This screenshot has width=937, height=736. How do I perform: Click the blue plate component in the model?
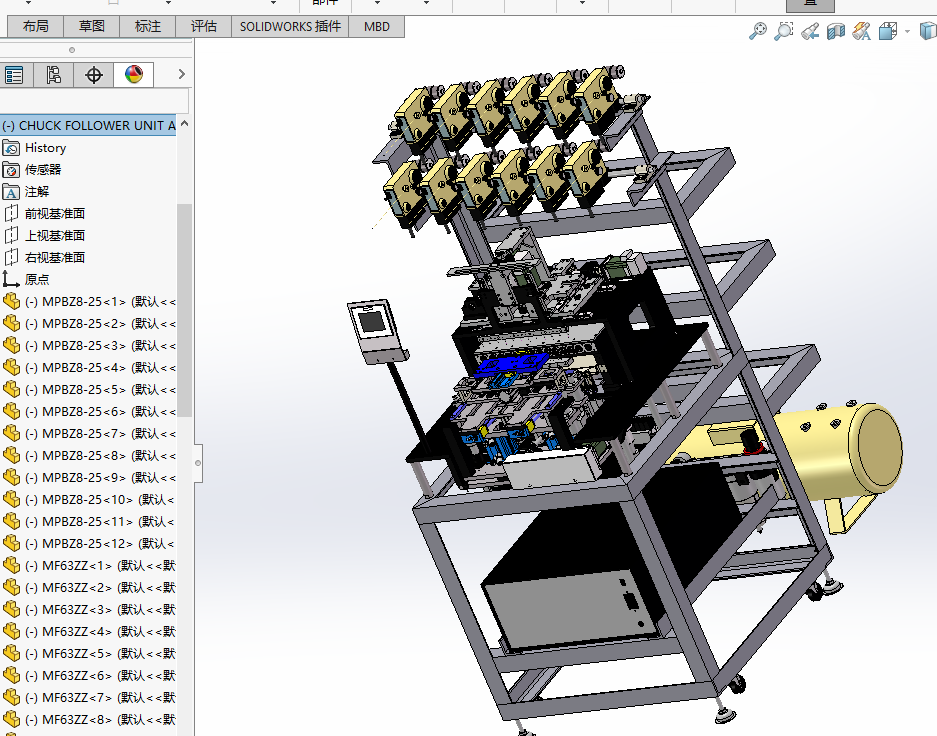tap(511, 363)
